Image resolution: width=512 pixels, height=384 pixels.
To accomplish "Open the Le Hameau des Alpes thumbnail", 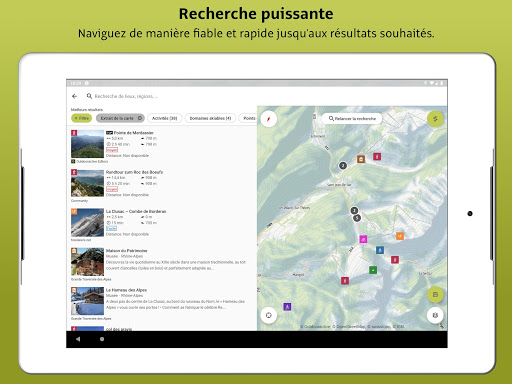I will pos(87,301).
